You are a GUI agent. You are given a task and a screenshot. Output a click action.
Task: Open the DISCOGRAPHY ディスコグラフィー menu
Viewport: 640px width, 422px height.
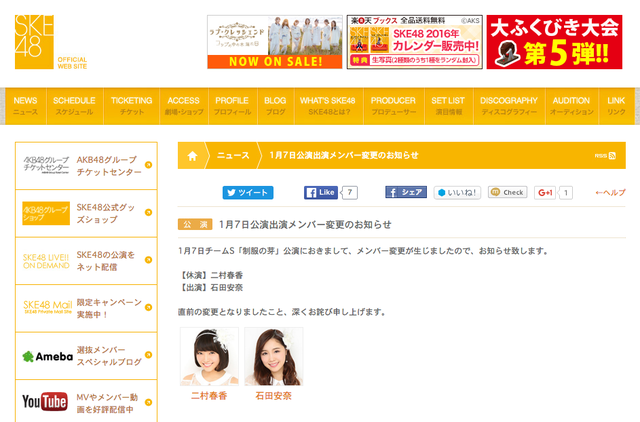coord(509,106)
